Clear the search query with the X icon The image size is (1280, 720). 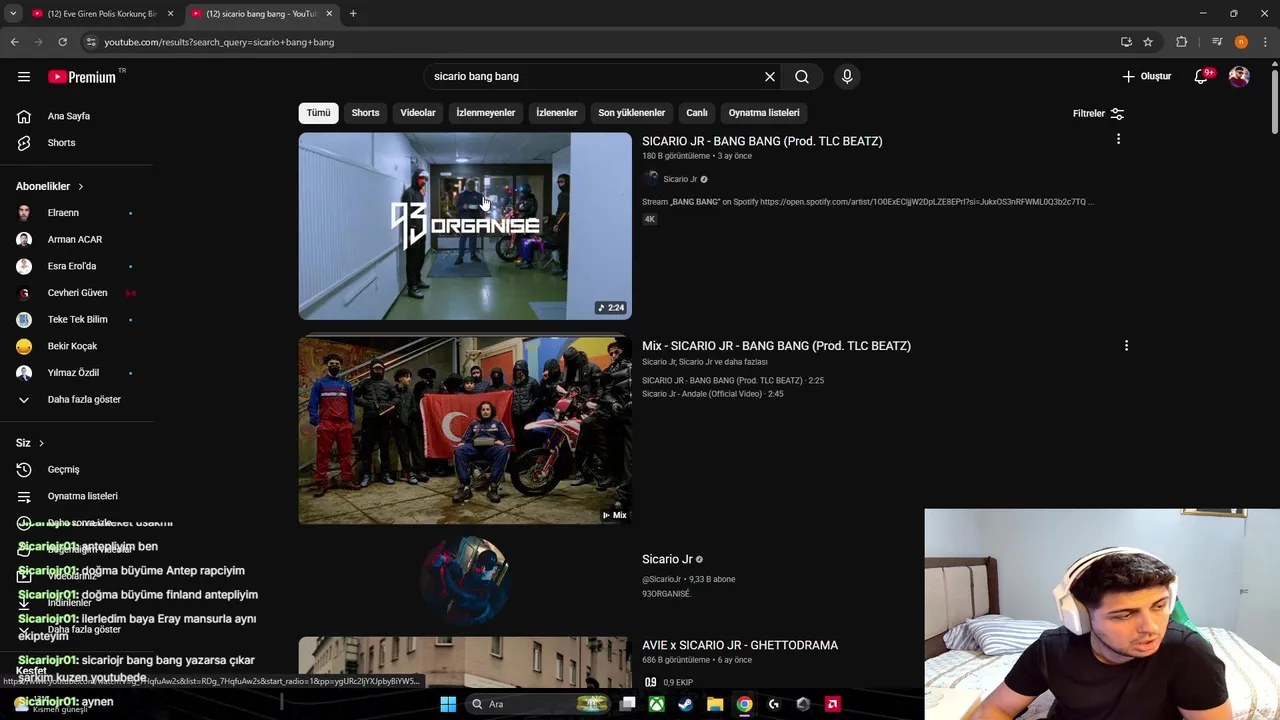pyautogui.click(x=770, y=76)
